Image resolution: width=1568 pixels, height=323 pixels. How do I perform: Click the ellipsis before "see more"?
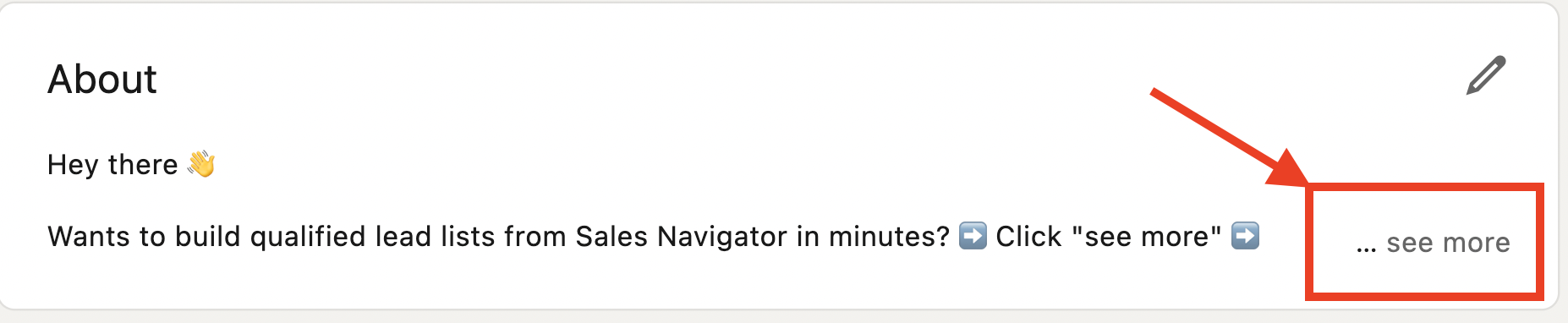pos(1367,249)
